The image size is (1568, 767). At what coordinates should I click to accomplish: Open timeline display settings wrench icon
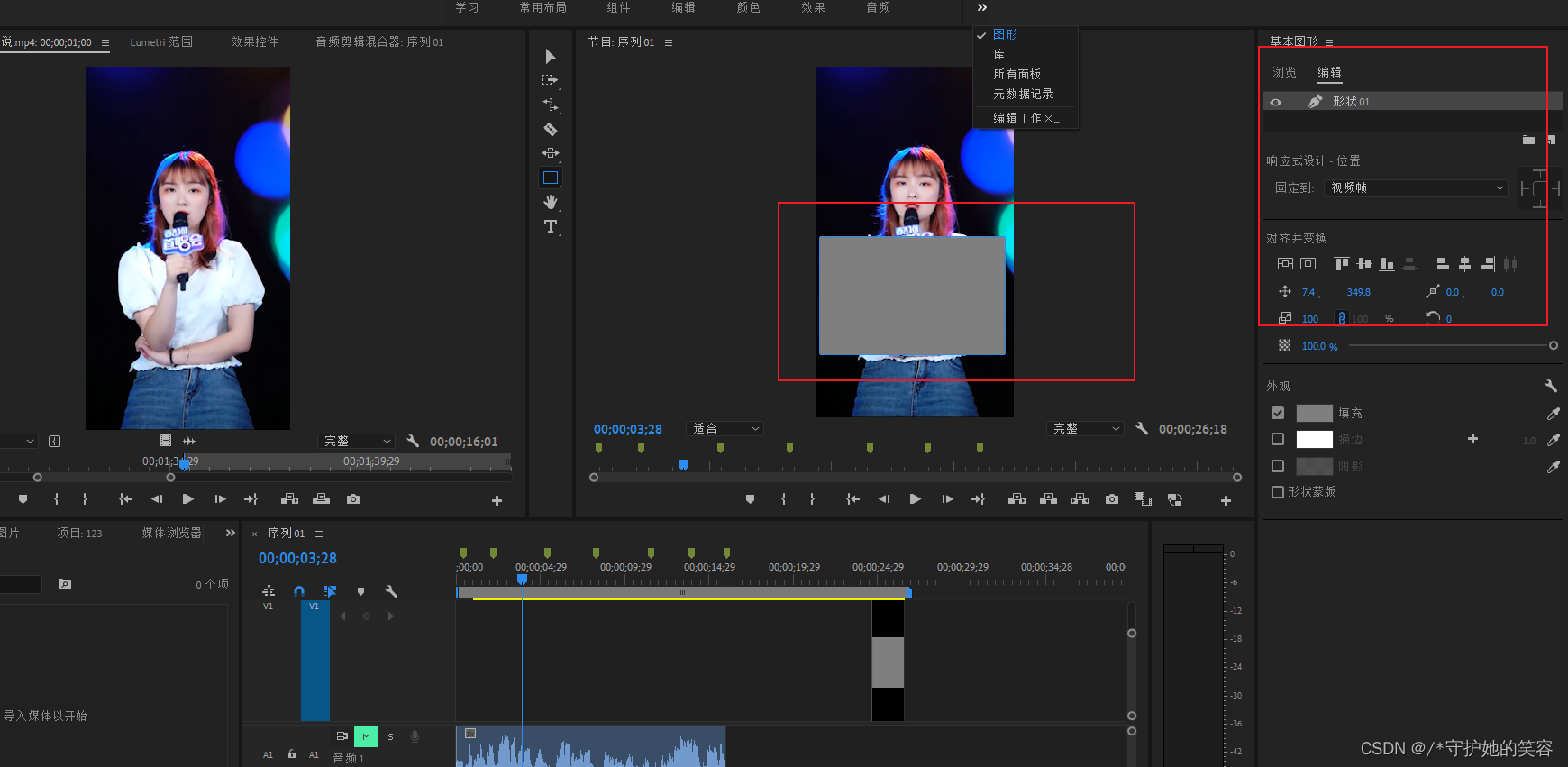391,591
